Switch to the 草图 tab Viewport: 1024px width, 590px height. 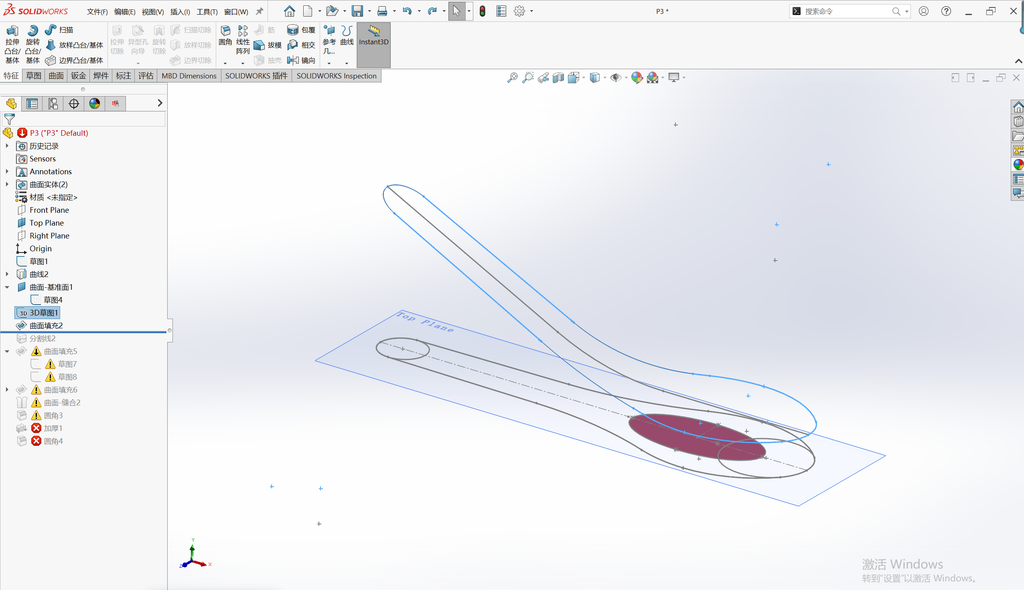(x=33, y=76)
